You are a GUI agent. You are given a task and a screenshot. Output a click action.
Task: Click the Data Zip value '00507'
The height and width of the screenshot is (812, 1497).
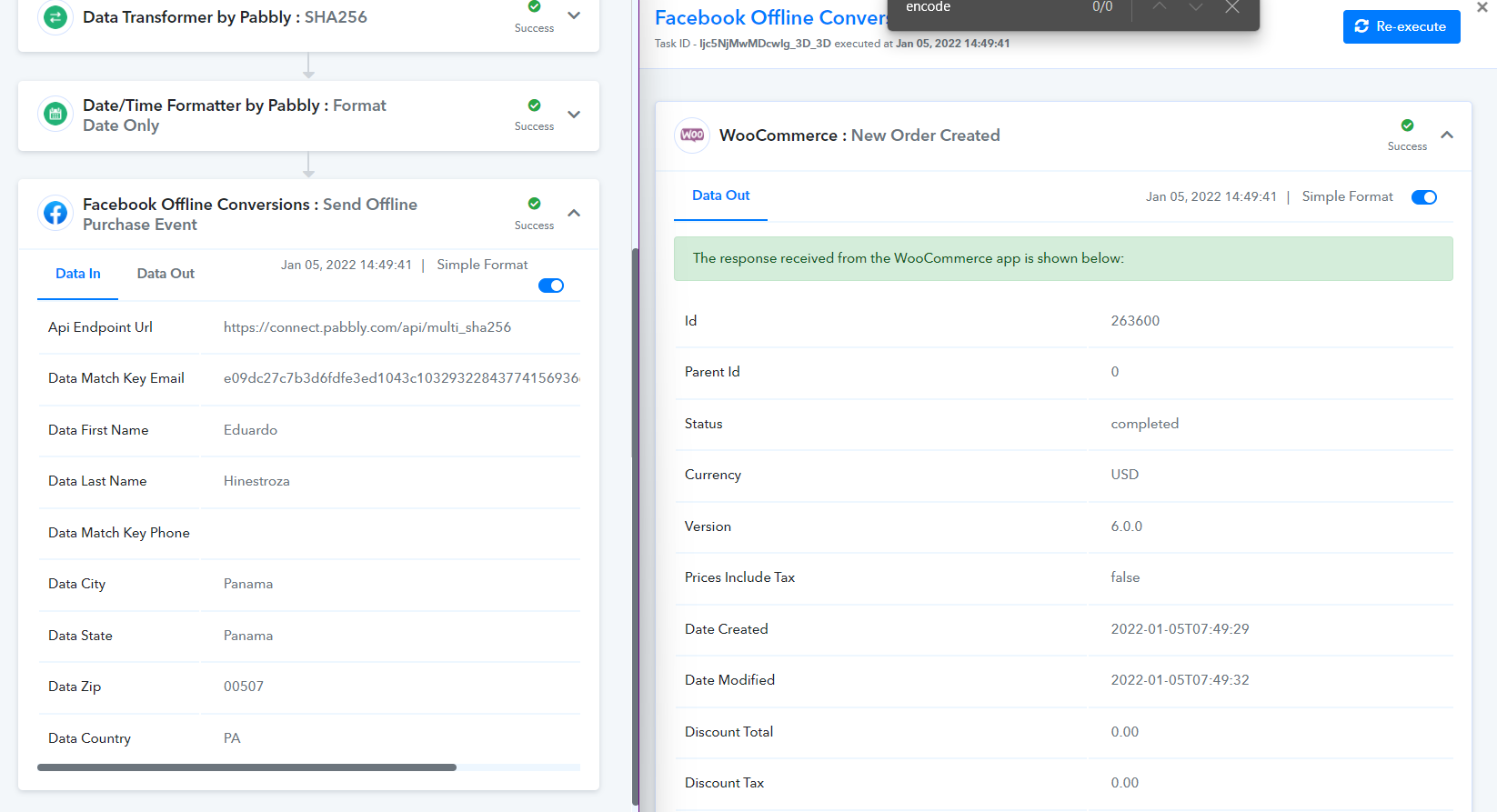click(244, 687)
